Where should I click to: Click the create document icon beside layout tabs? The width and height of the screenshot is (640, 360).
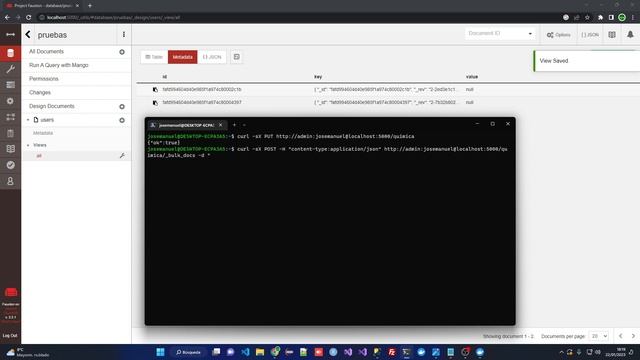pos(236,57)
